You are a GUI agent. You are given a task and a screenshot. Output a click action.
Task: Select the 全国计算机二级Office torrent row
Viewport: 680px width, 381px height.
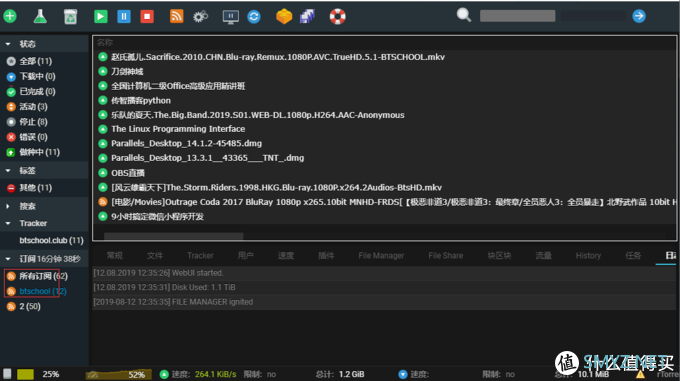click(x=178, y=86)
